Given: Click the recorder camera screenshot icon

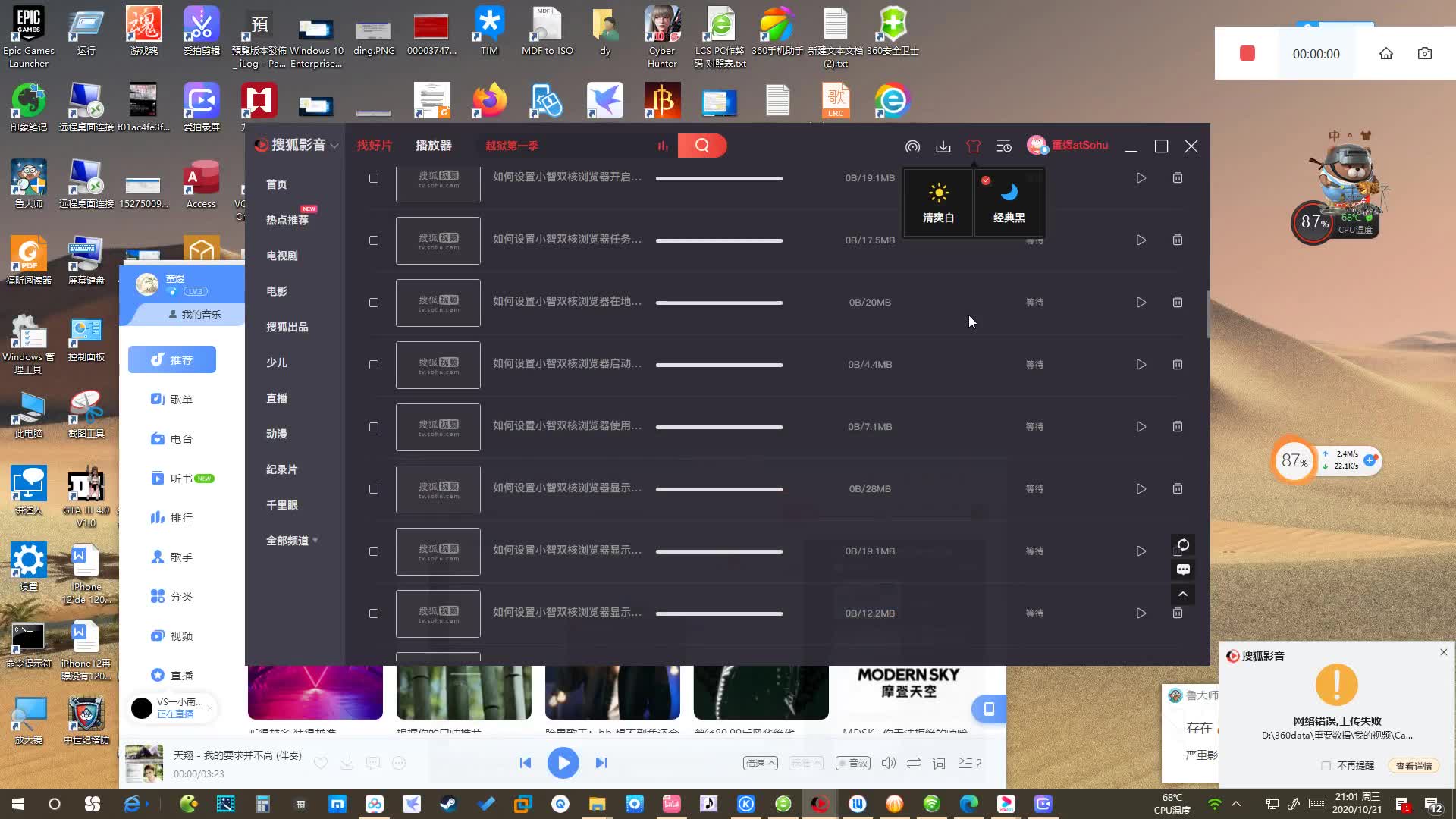Looking at the screenshot, I should click(x=1425, y=54).
